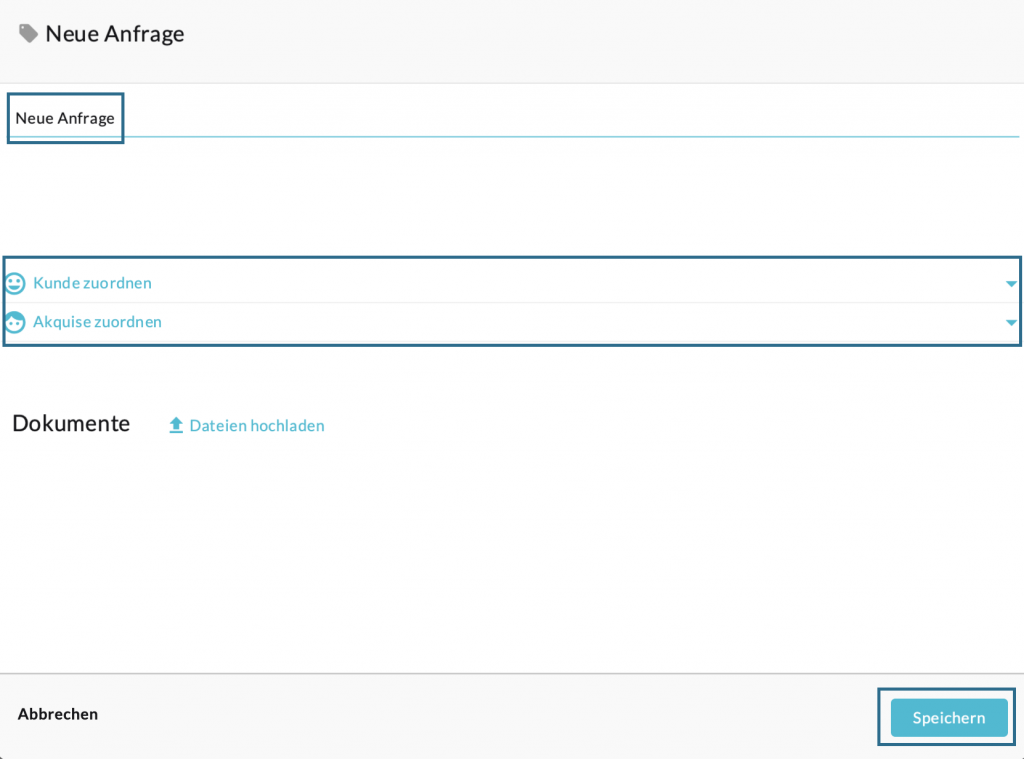Click the Dateien hochladen link
Screen dimensions: 1024x759
256,425
